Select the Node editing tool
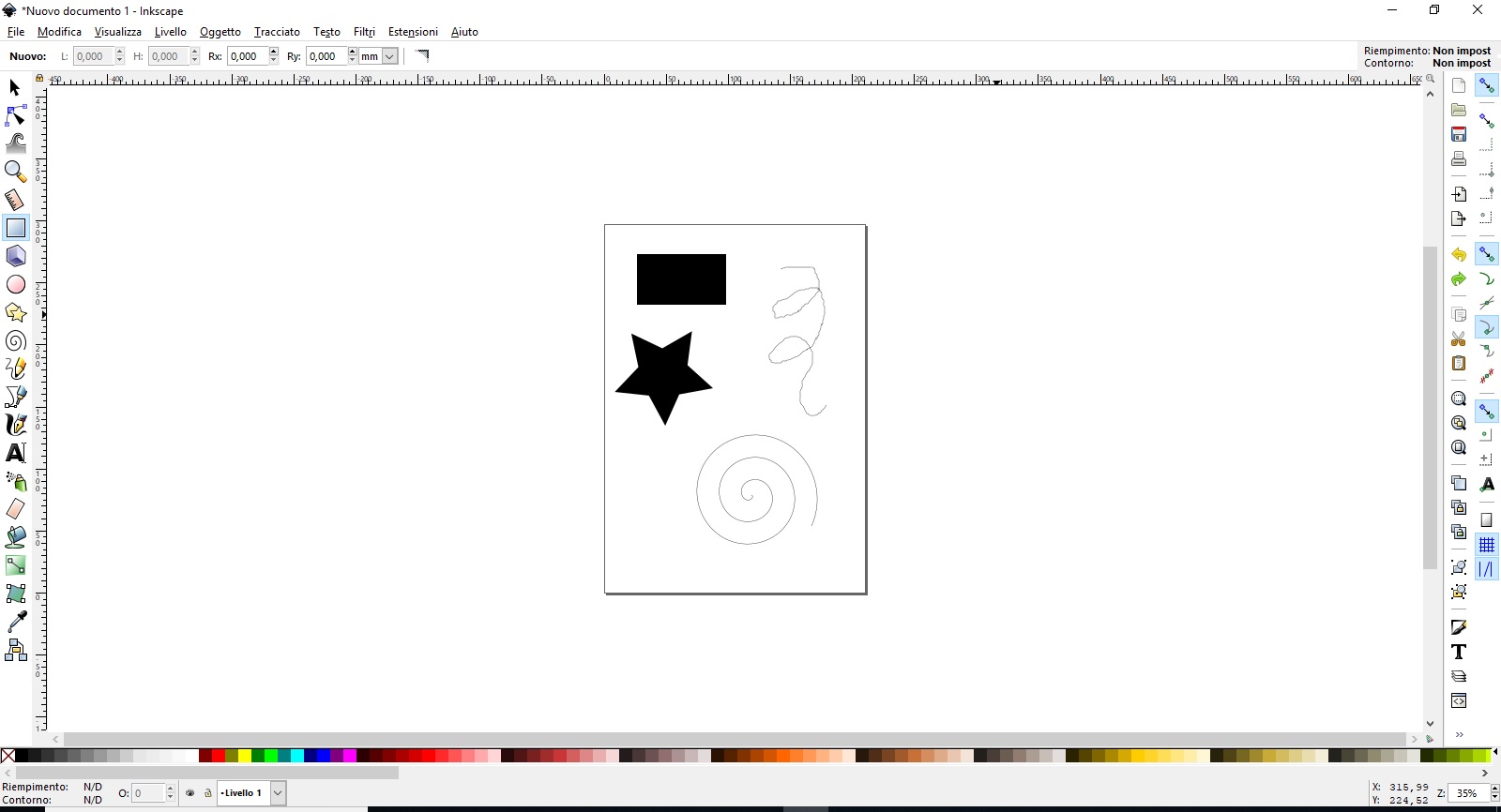The image size is (1501, 812). coord(15,115)
